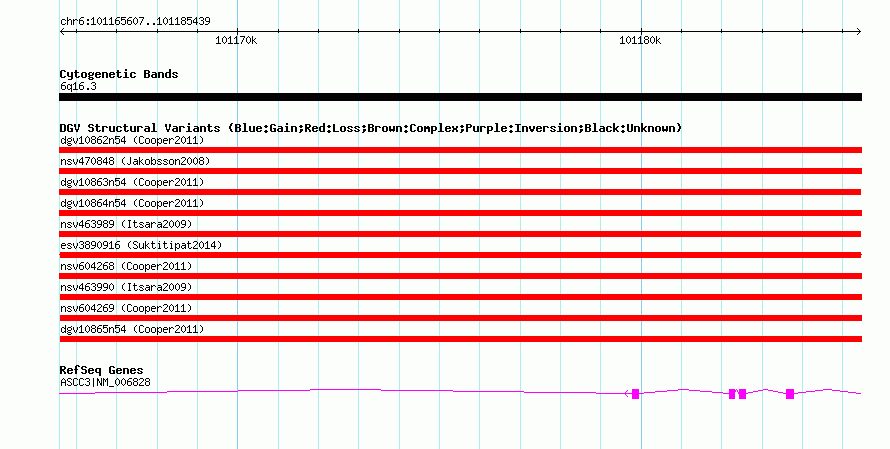
Task: Click the nsv604268 (Cooper2011) label
Action: click(x=126, y=266)
